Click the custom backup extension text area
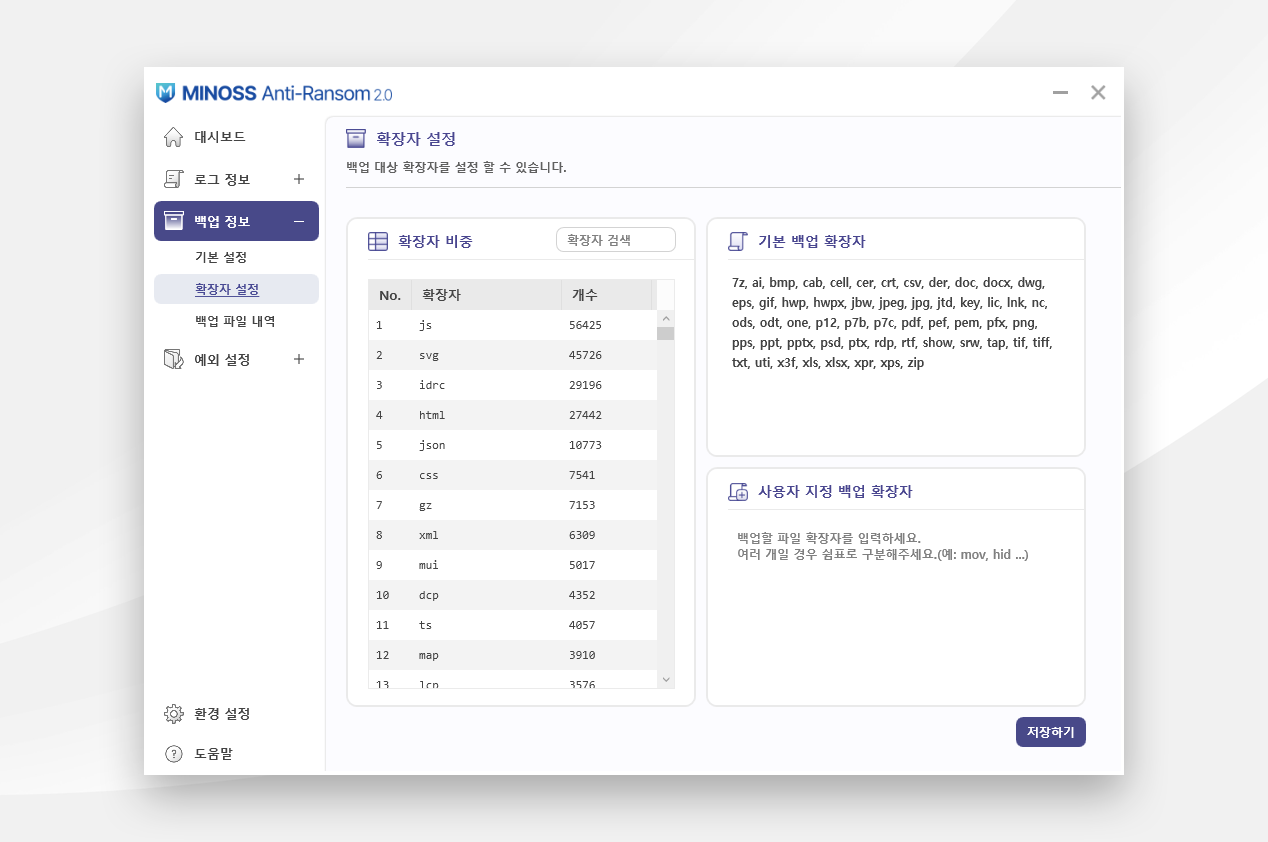This screenshot has width=1268, height=842. (x=895, y=604)
